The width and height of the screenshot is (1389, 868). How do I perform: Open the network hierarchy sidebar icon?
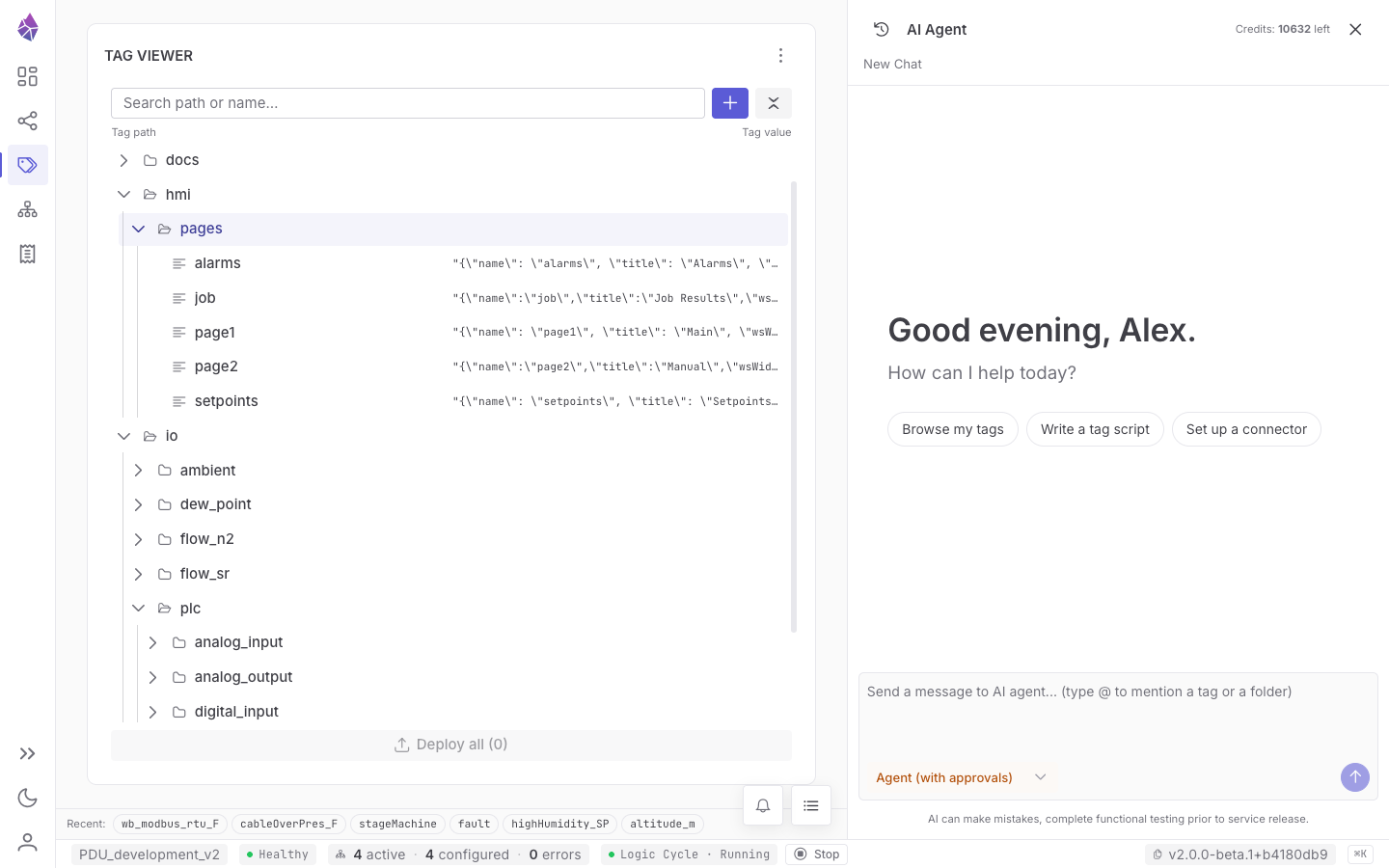[28, 209]
